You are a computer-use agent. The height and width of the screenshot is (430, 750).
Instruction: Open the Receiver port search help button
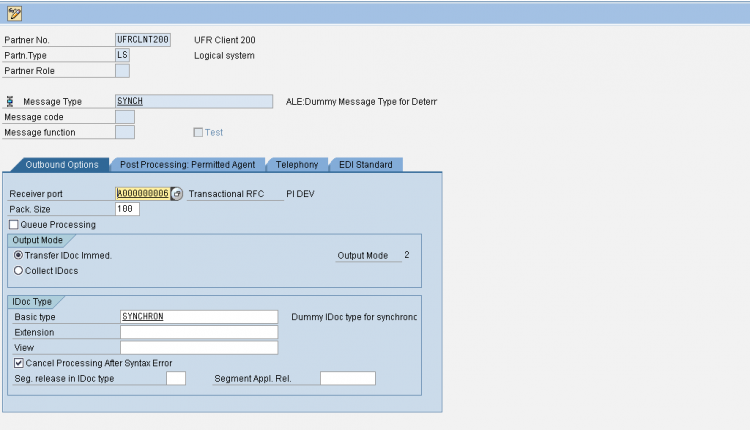[177, 194]
